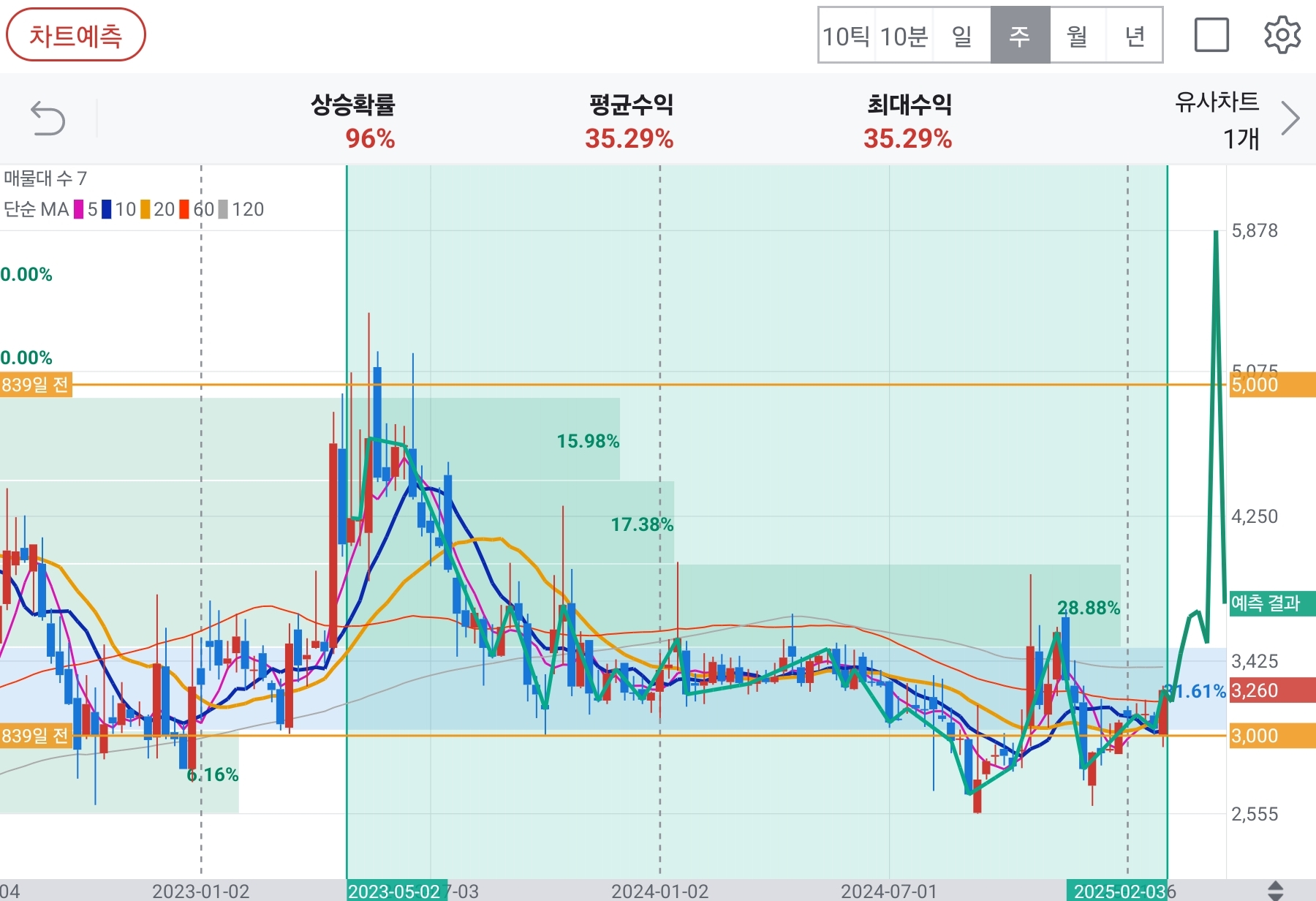
Task: Switch to the 월 monthly tab
Action: (x=1078, y=36)
